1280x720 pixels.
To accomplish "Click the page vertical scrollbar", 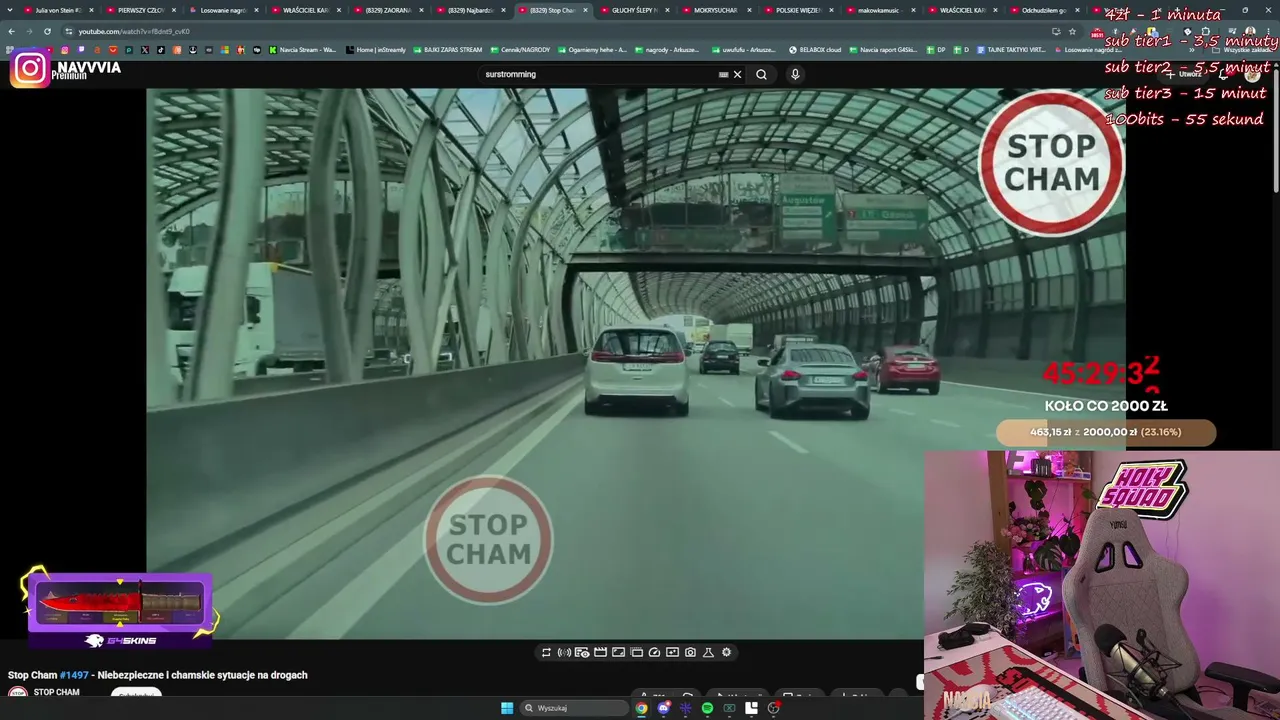I will 1275,130.
